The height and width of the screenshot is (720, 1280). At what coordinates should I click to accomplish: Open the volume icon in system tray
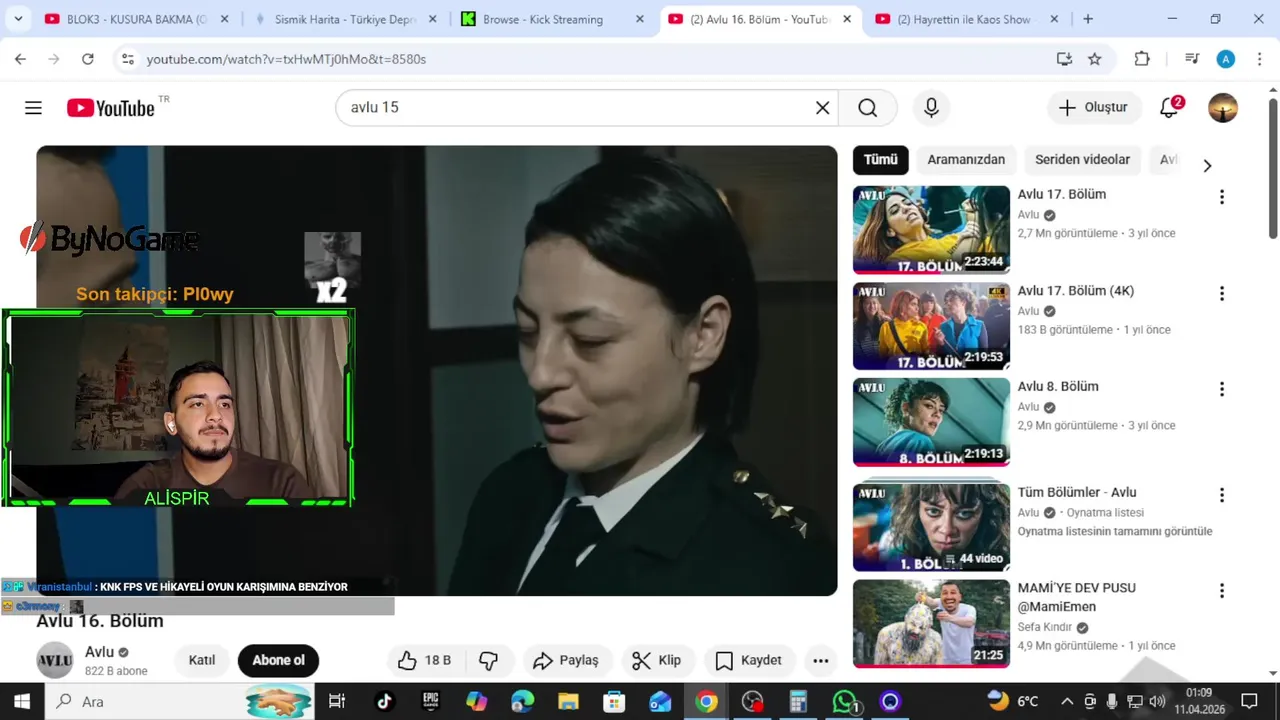click(x=1157, y=701)
